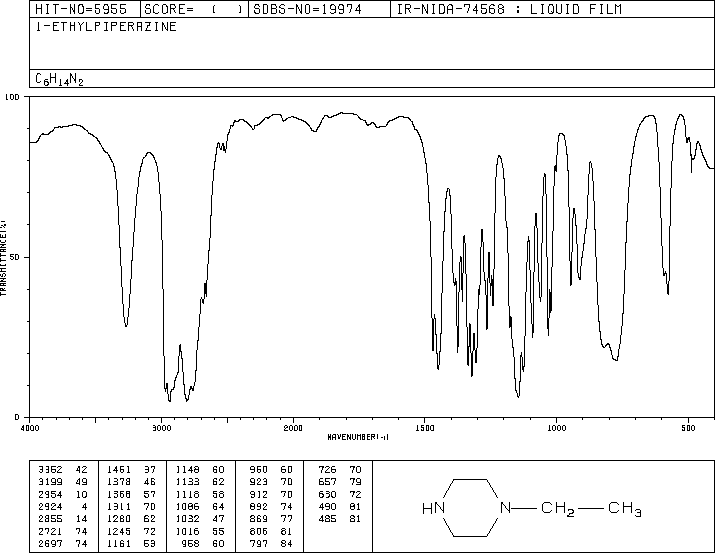Select the SDBS-NO=19974 header cell
This screenshot has height=553, width=715.
pos(307,9)
